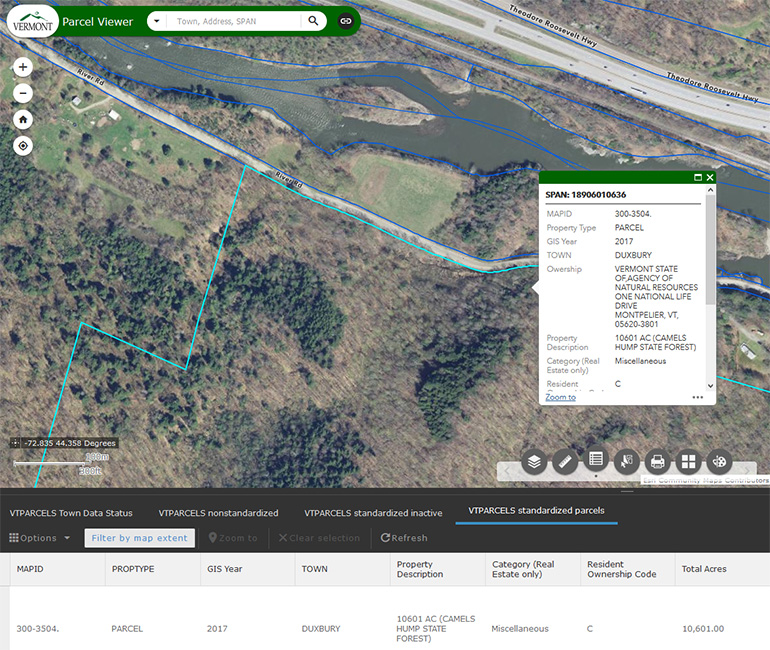Open the Print widget
Image resolution: width=770 pixels, height=650 pixels.
(658, 462)
